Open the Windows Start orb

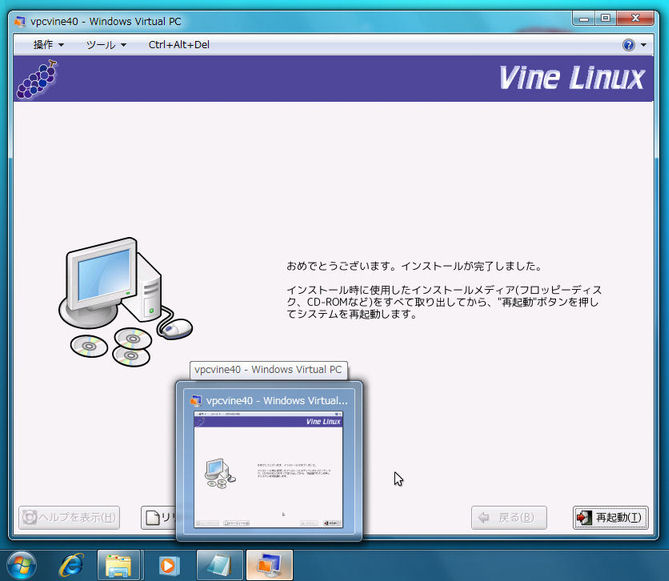tap(21, 566)
